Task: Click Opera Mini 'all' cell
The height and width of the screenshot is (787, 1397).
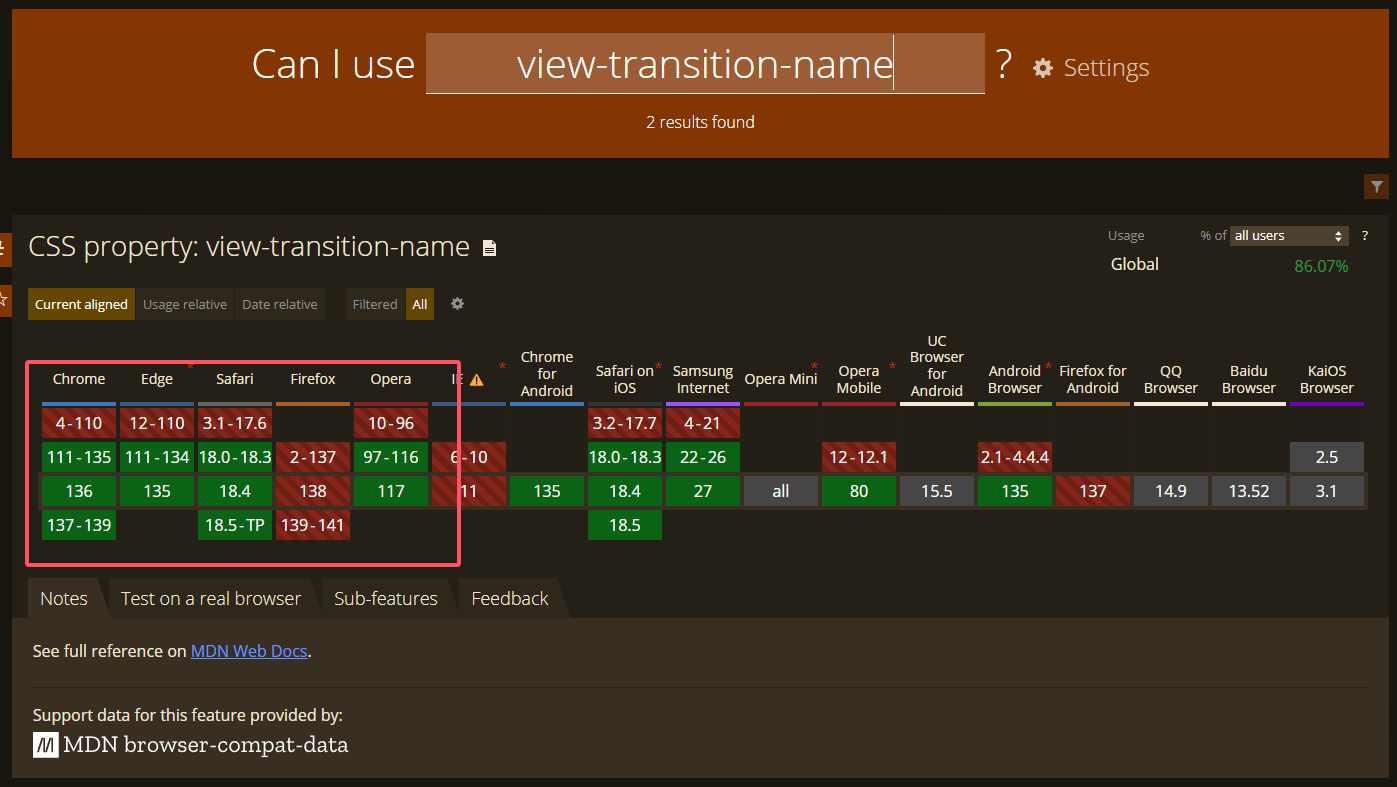Action: pyautogui.click(x=781, y=491)
